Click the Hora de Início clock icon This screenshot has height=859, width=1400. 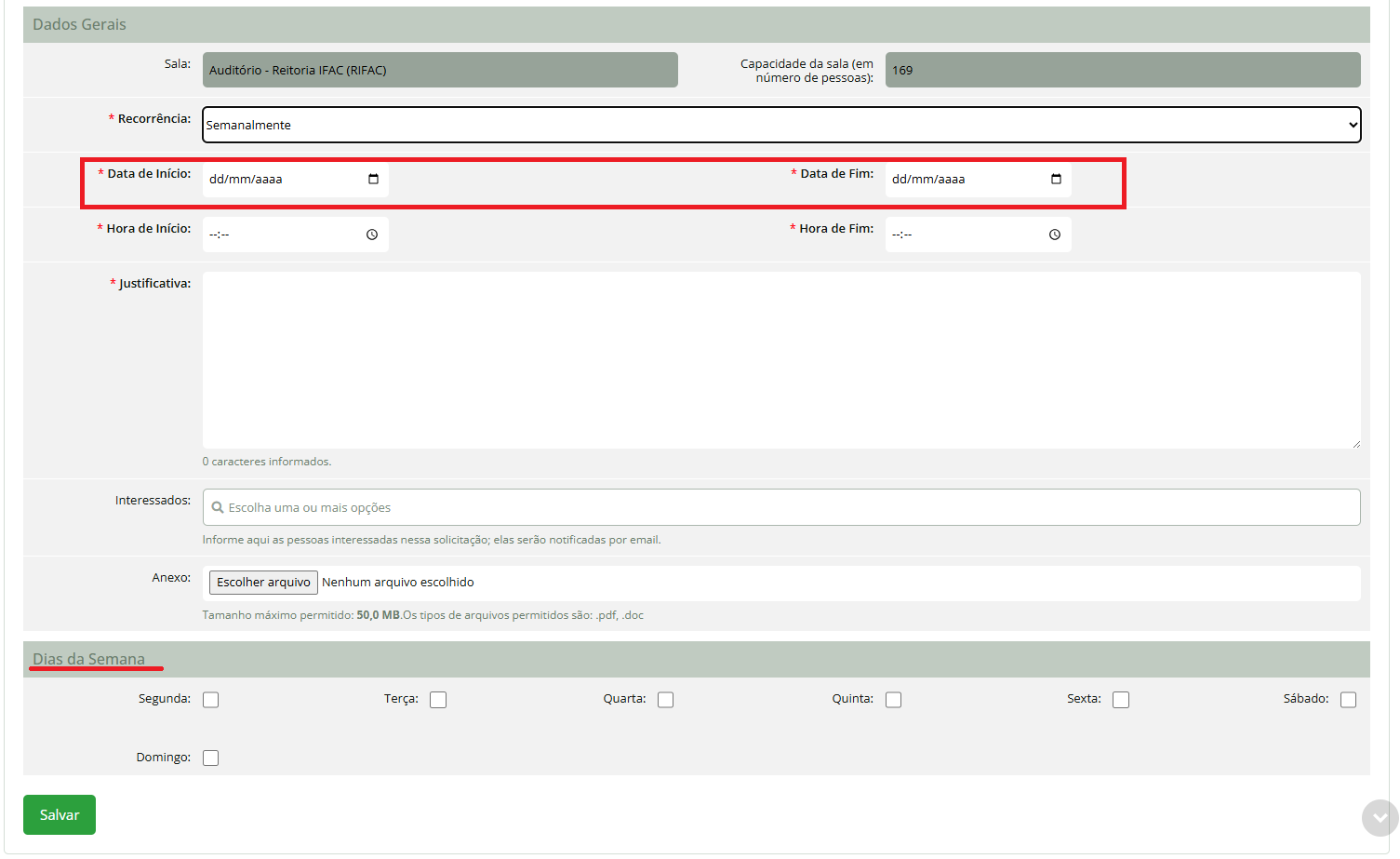(x=372, y=235)
